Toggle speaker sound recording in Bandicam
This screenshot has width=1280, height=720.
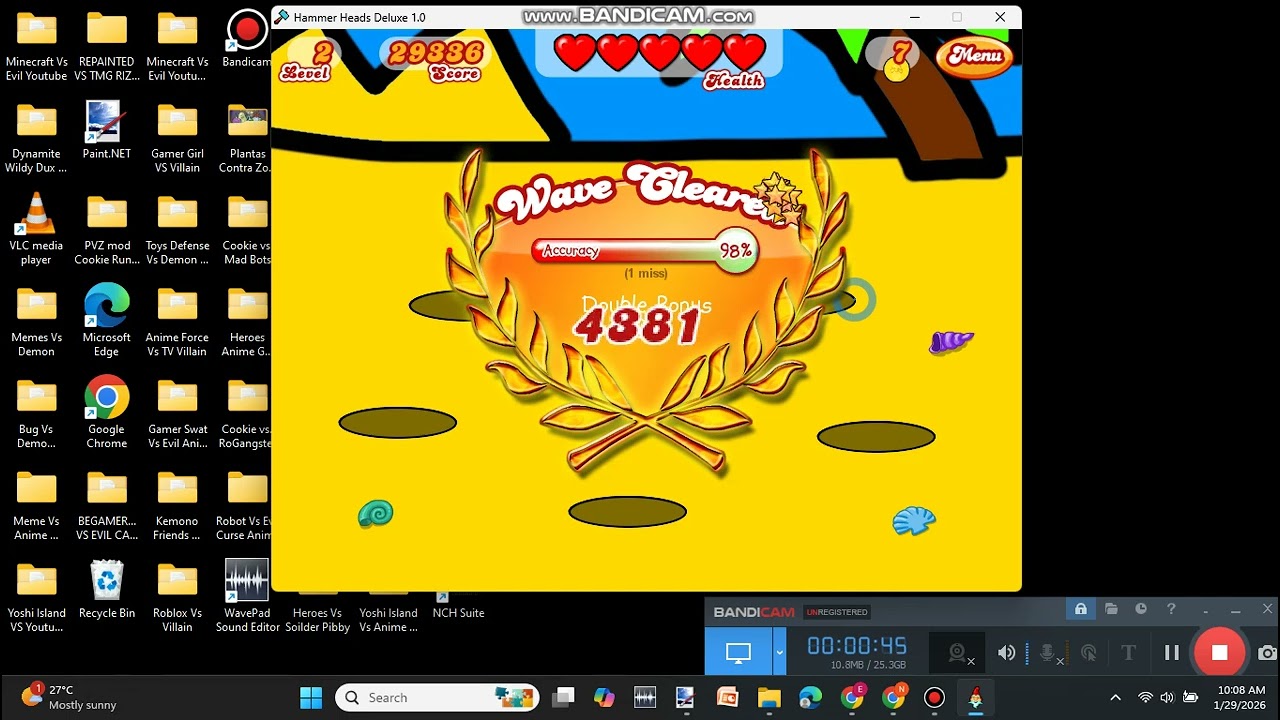point(1007,653)
